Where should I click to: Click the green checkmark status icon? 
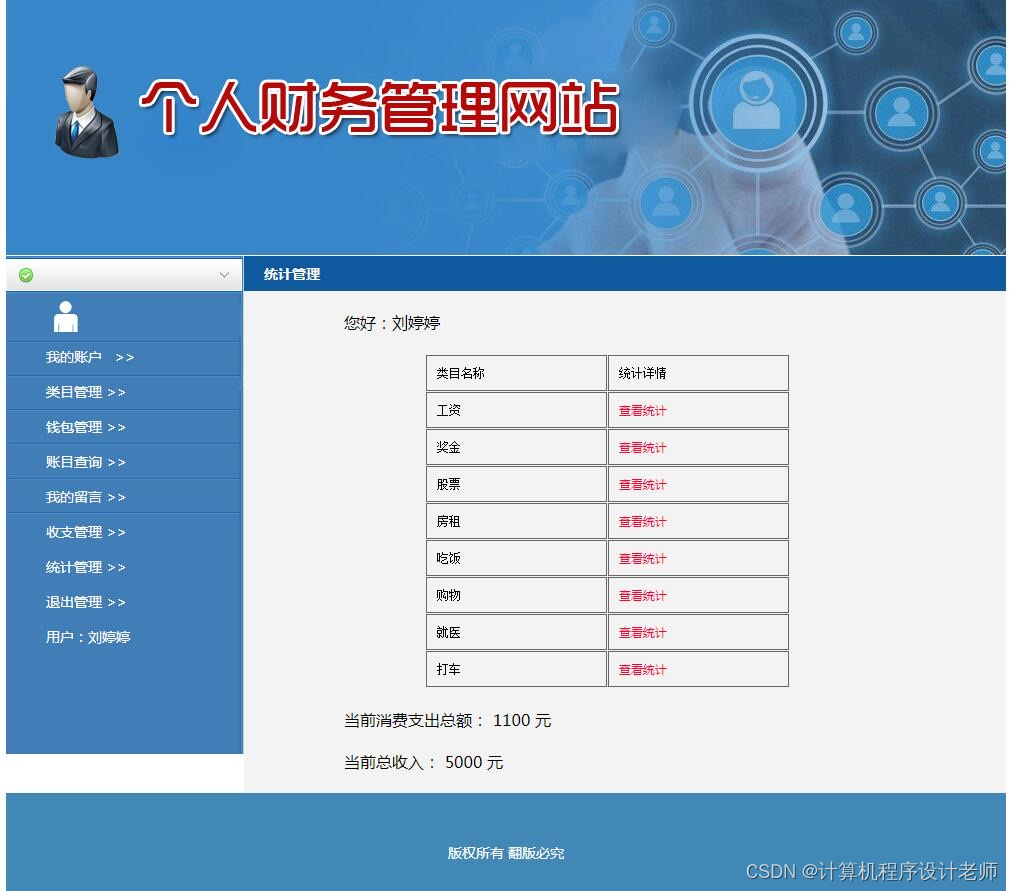pos(26,275)
